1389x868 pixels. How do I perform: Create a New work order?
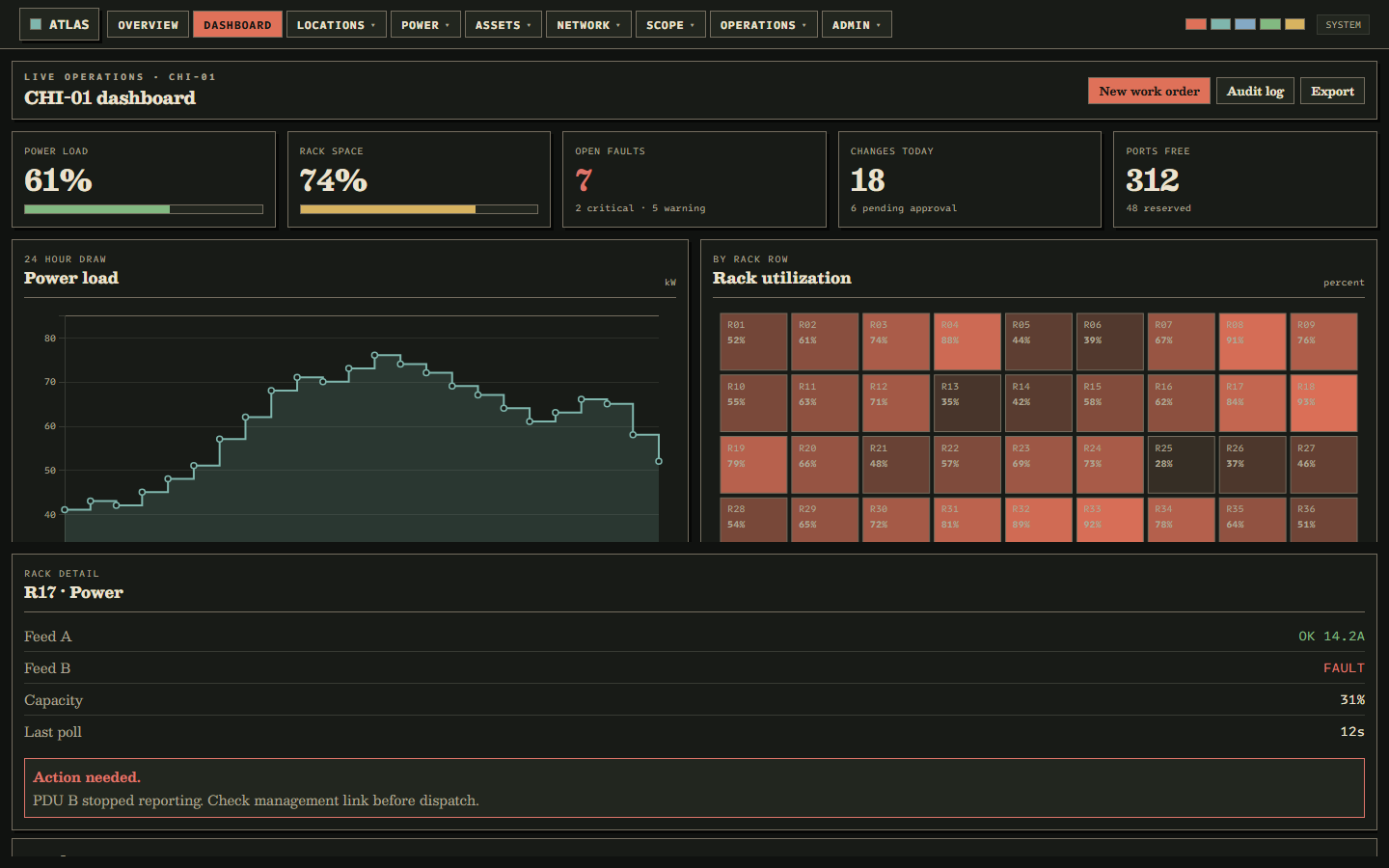1149,91
